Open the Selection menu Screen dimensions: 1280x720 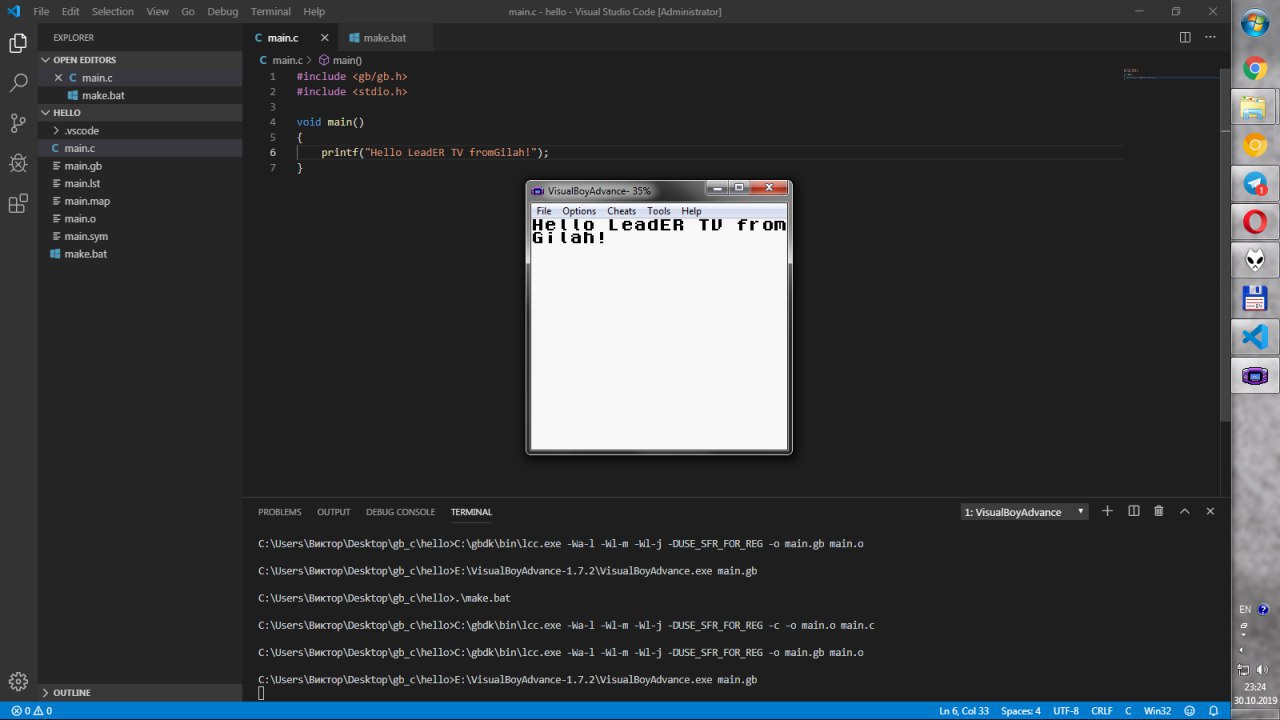point(113,11)
